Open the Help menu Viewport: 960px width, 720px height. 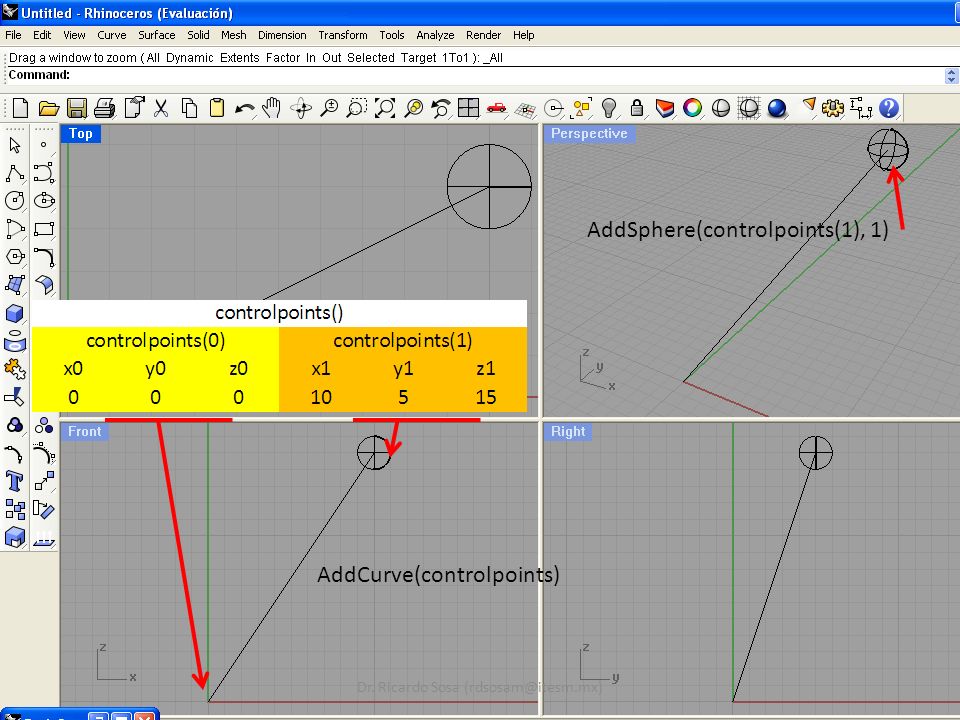point(523,36)
